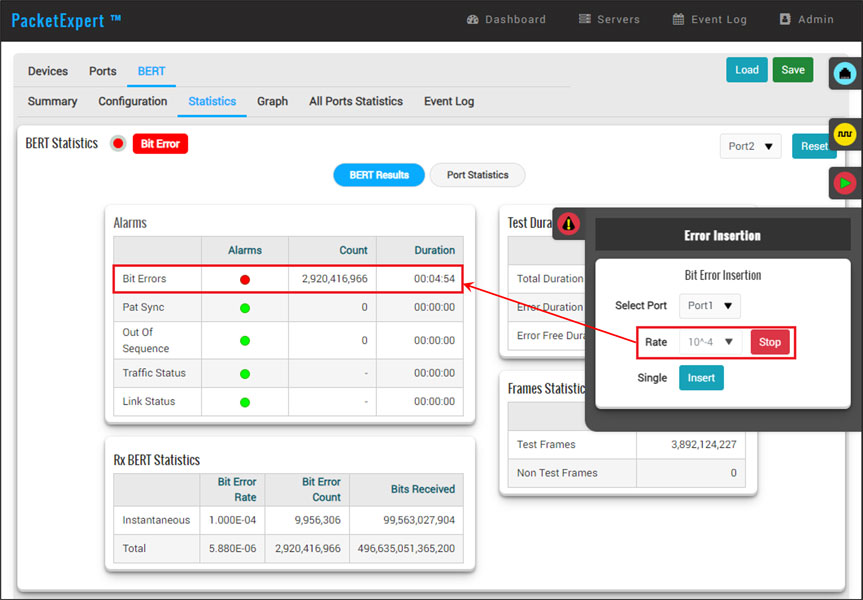863x600 pixels.
Task: Click the Link Status alarm dot
Action: coord(245,402)
